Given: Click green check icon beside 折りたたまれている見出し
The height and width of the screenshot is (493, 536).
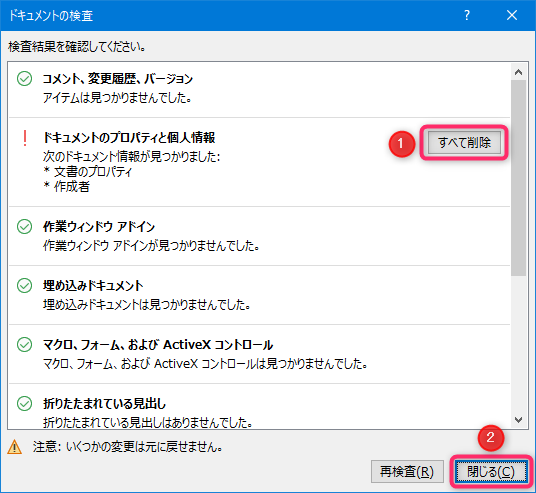Looking at the screenshot, I should (x=25, y=403).
